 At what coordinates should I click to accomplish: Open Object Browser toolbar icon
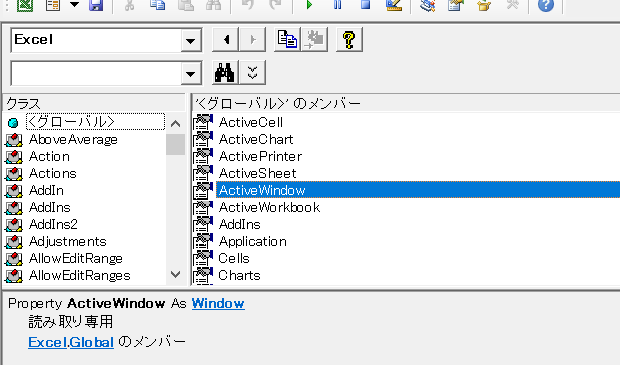pyautogui.click(x=484, y=5)
